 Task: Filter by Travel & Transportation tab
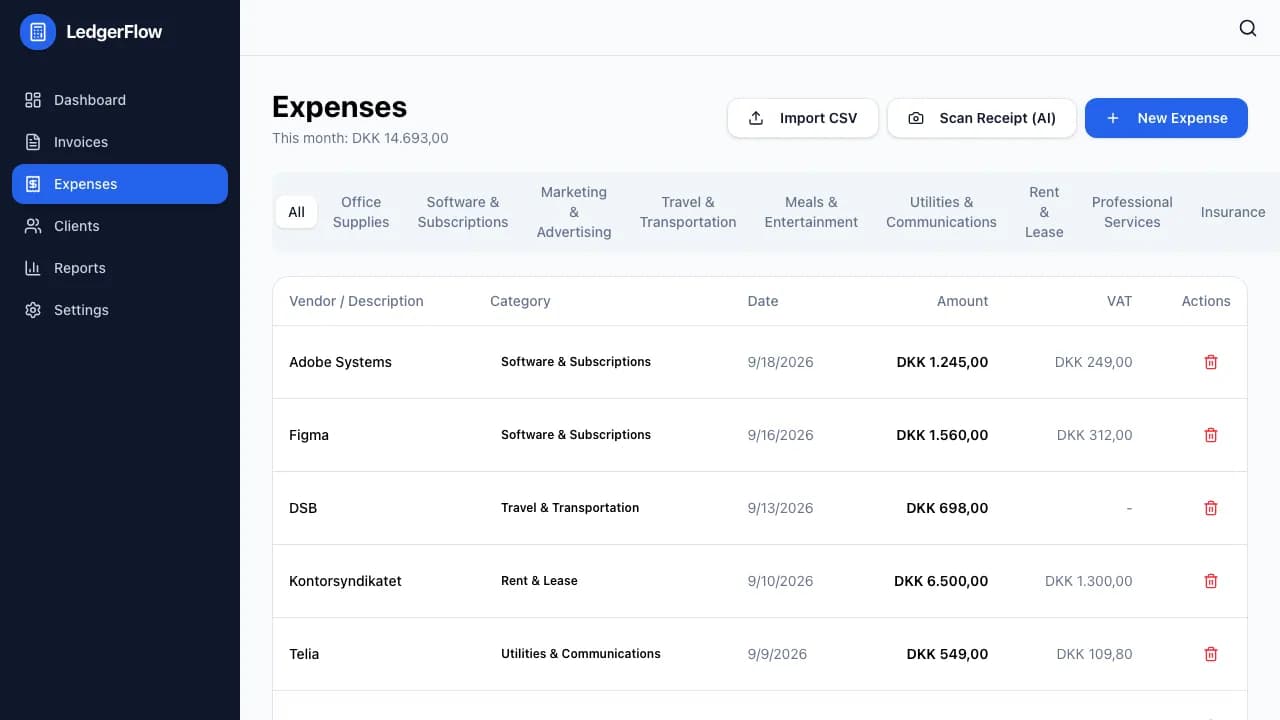coord(688,212)
